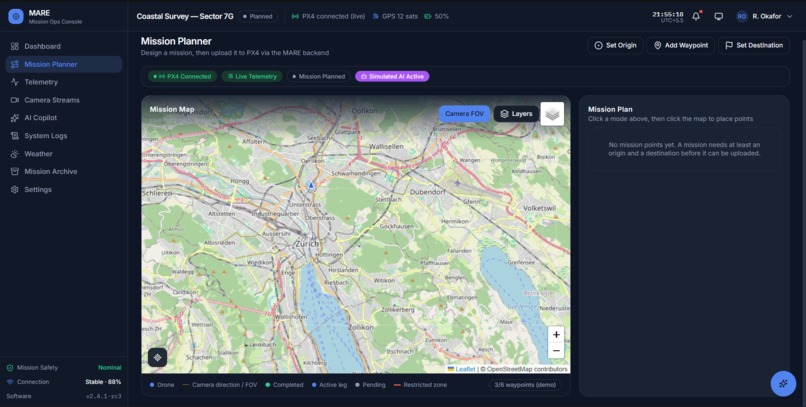Click the 3/6 waypoints (demo) badge
This screenshot has height=407, width=806.
tap(525, 385)
